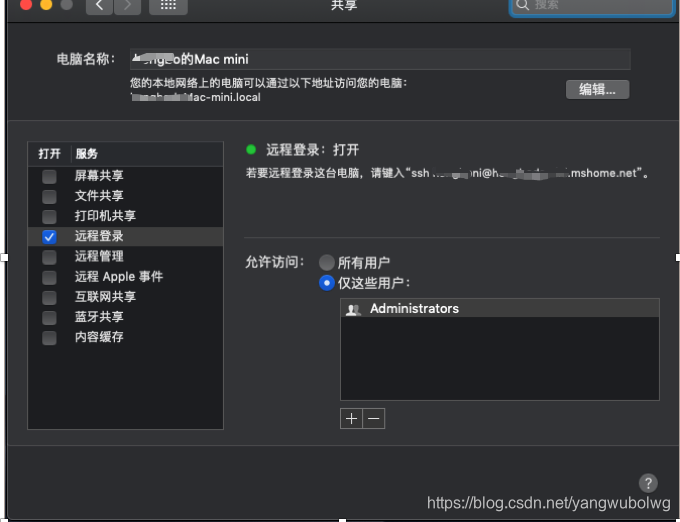Image resolution: width=680 pixels, height=522 pixels.
Task: Enable 屏幕共享 checkbox
Action: [x=49, y=176]
